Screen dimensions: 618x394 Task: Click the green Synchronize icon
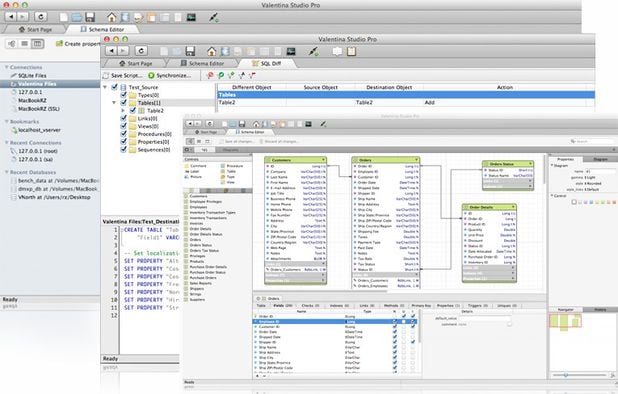point(151,75)
